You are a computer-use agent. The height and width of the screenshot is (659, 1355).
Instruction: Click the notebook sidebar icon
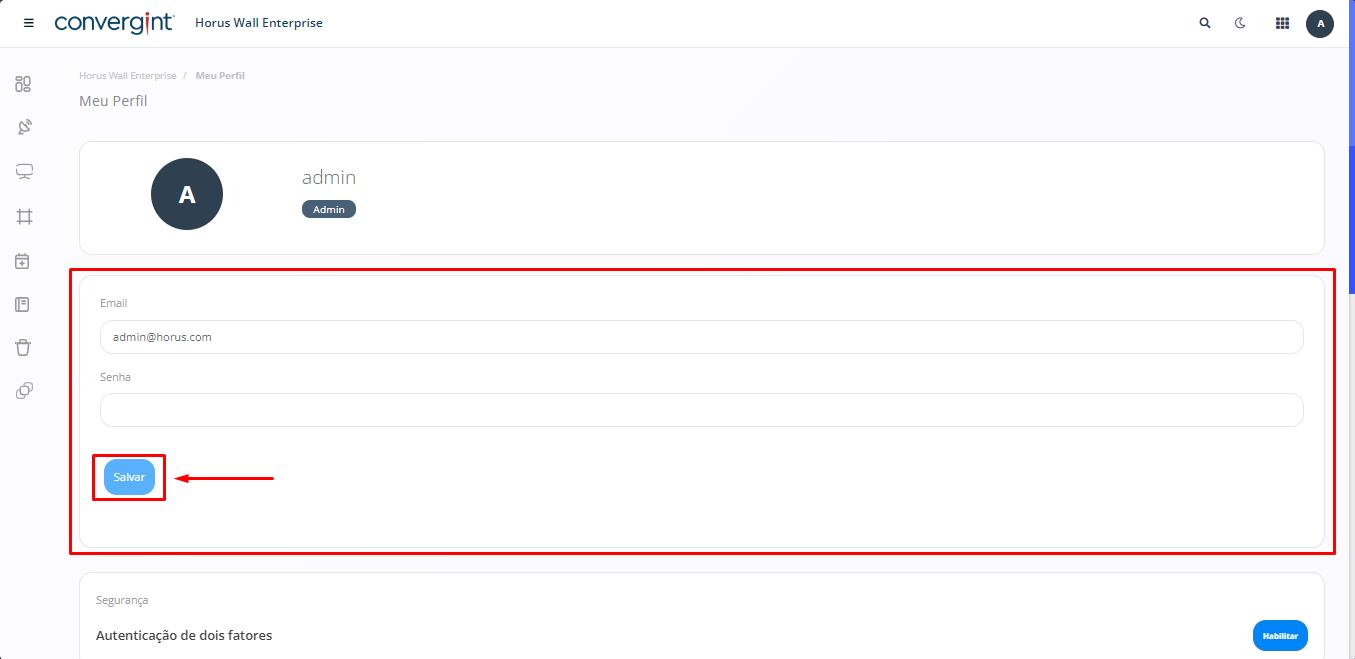point(24,304)
